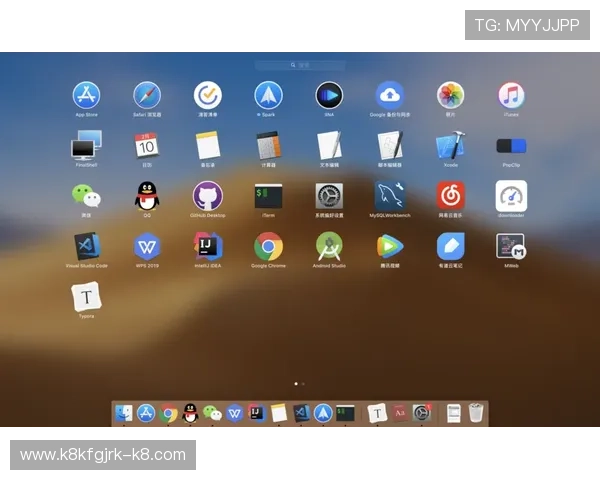Screen dimensions: 600x480
Task: Launch Visual Studio Code in Launchpad grid
Action: point(86,246)
